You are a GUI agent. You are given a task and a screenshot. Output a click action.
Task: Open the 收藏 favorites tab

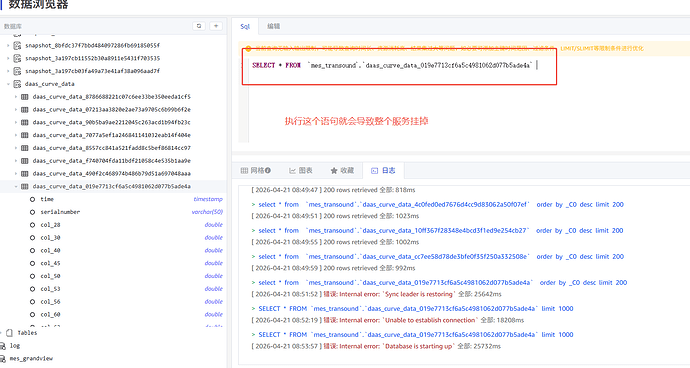(342, 170)
